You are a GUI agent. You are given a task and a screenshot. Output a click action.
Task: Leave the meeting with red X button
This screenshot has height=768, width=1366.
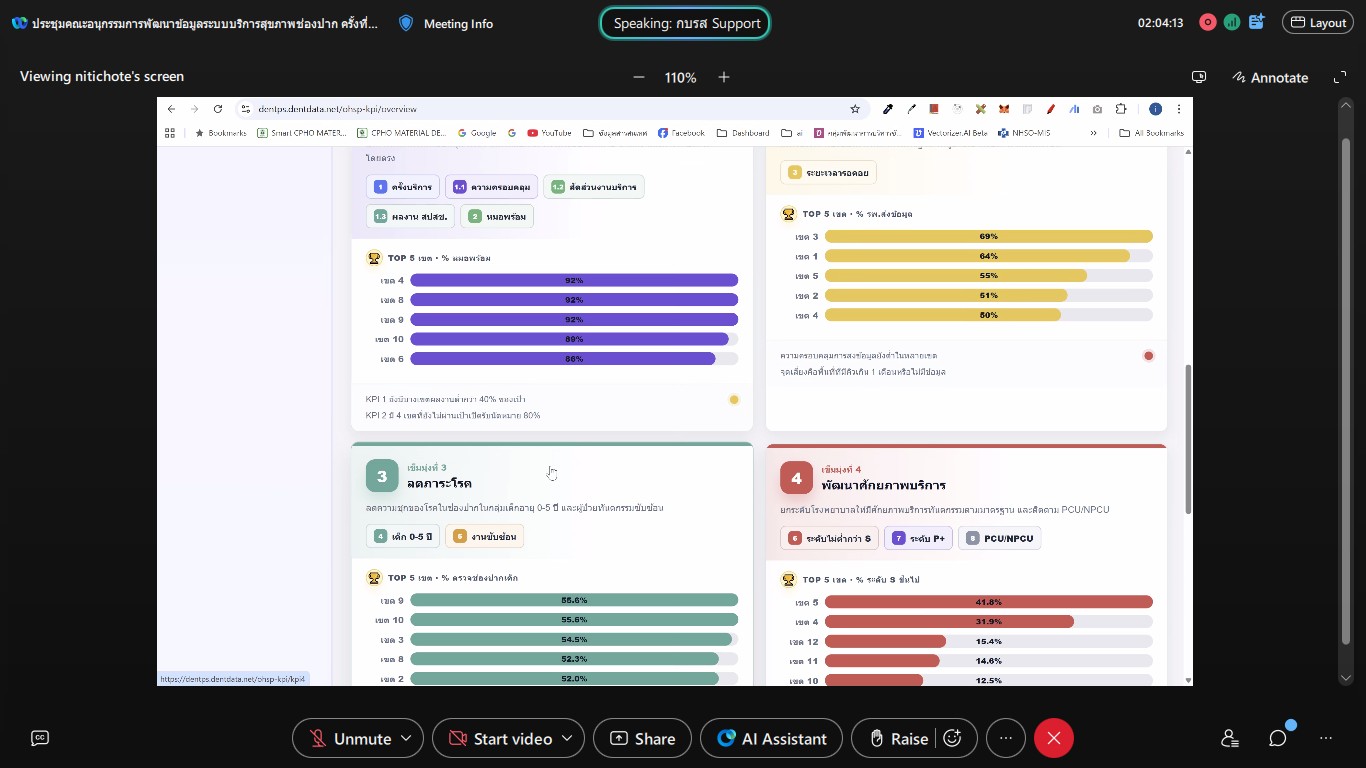(x=1053, y=739)
